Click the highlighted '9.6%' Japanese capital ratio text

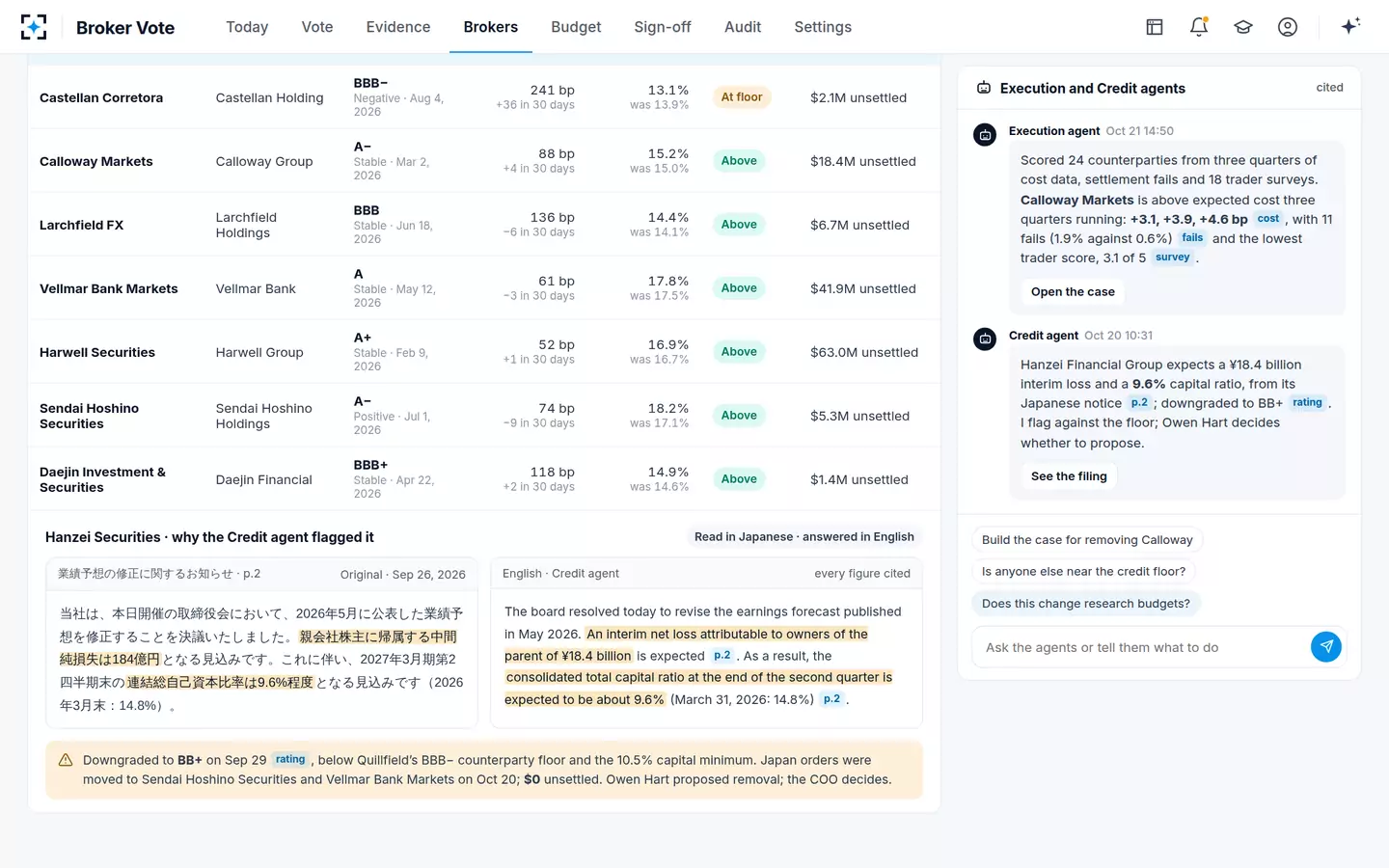221,682
